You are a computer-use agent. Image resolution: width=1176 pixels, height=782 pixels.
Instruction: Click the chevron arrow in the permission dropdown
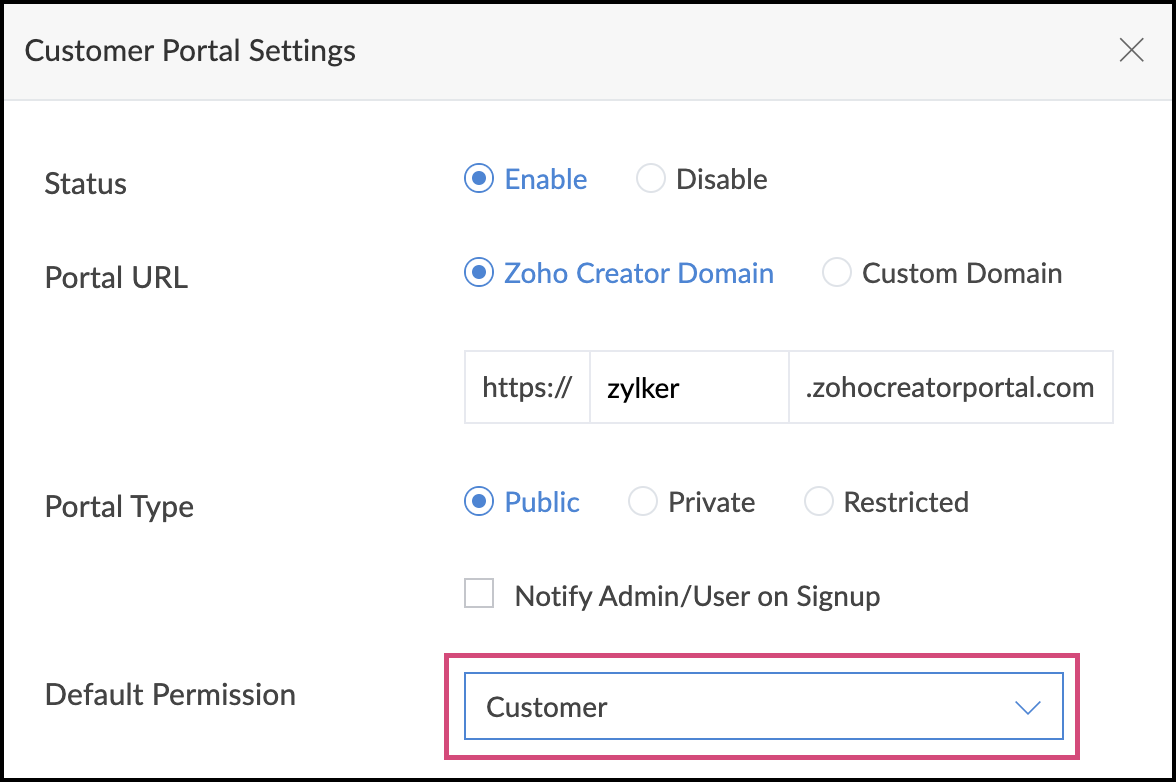click(1027, 708)
